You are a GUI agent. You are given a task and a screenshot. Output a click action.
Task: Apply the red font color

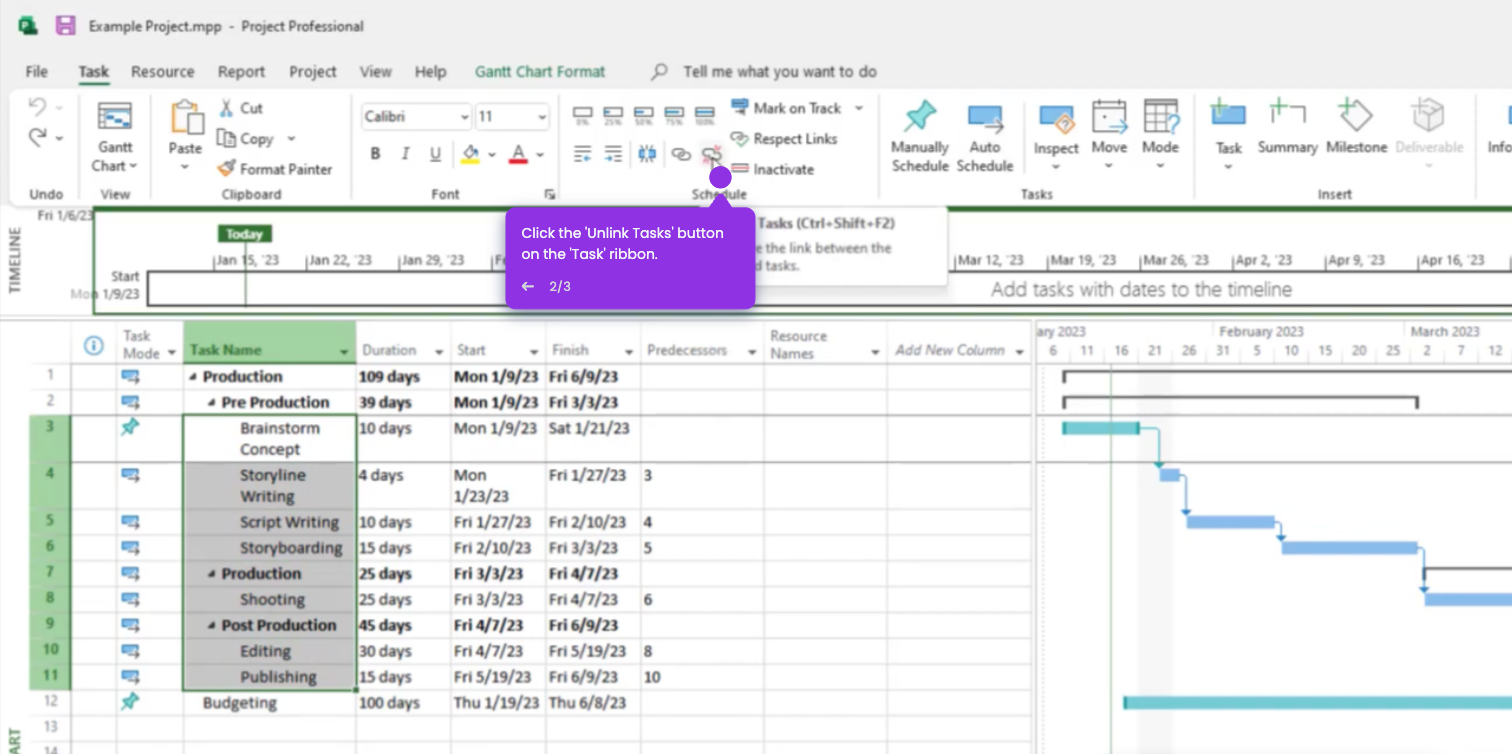518,154
